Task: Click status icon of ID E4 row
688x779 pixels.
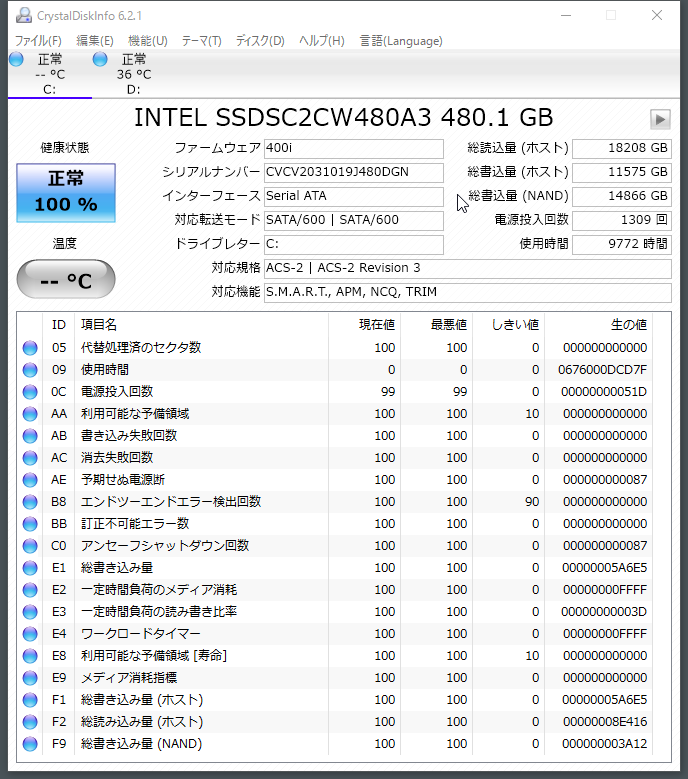Action: pos(30,634)
